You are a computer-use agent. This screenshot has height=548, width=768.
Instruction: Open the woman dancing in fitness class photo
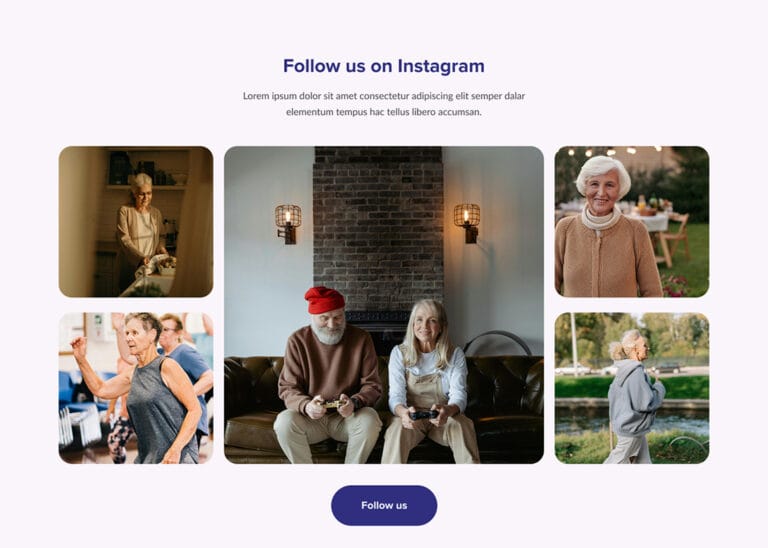[136, 388]
